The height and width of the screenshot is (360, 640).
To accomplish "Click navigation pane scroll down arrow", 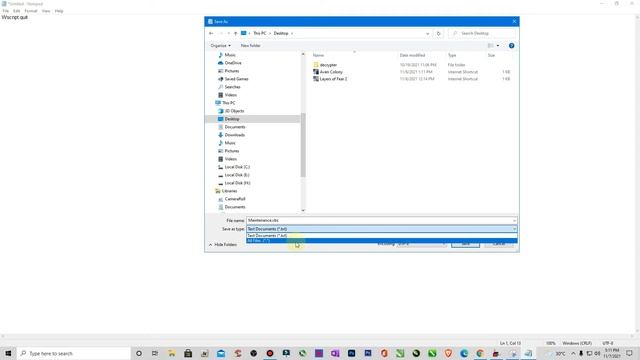I will pyautogui.click(x=303, y=210).
